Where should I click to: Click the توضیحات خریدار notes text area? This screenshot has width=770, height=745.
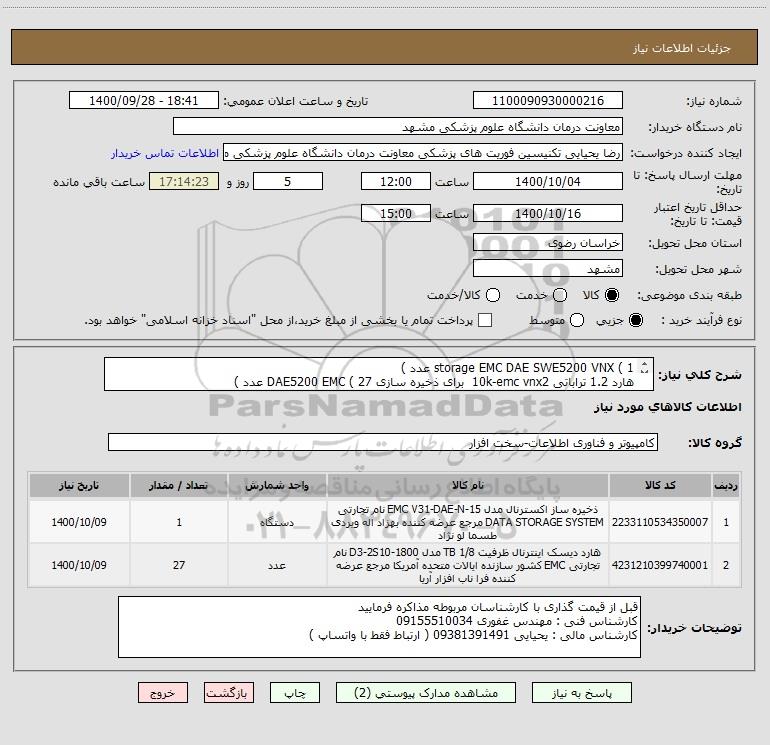click(x=379, y=627)
